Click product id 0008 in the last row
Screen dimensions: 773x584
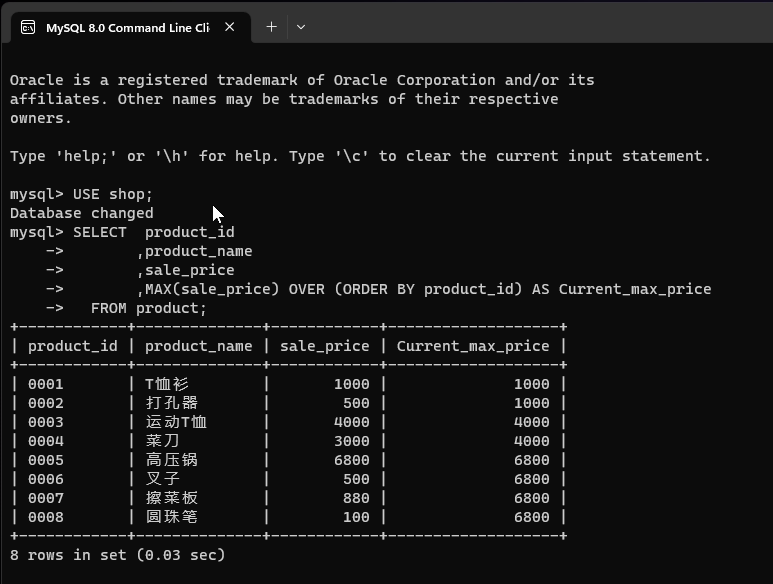[x=46, y=517]
